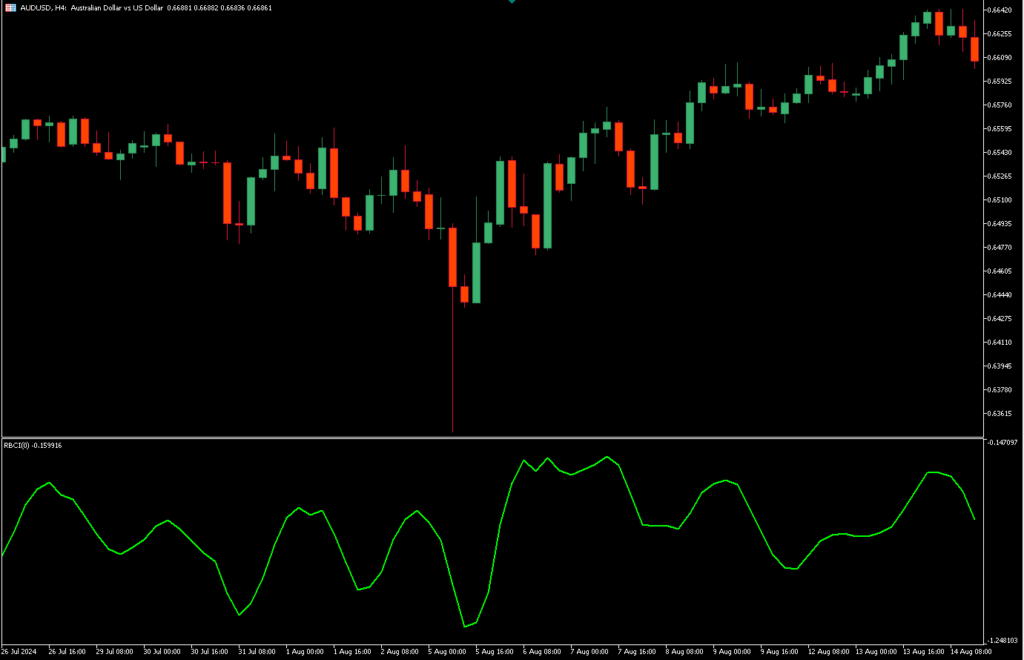Click the 14 Aug 08:00 time label
1024x660 pixels.
970,651
